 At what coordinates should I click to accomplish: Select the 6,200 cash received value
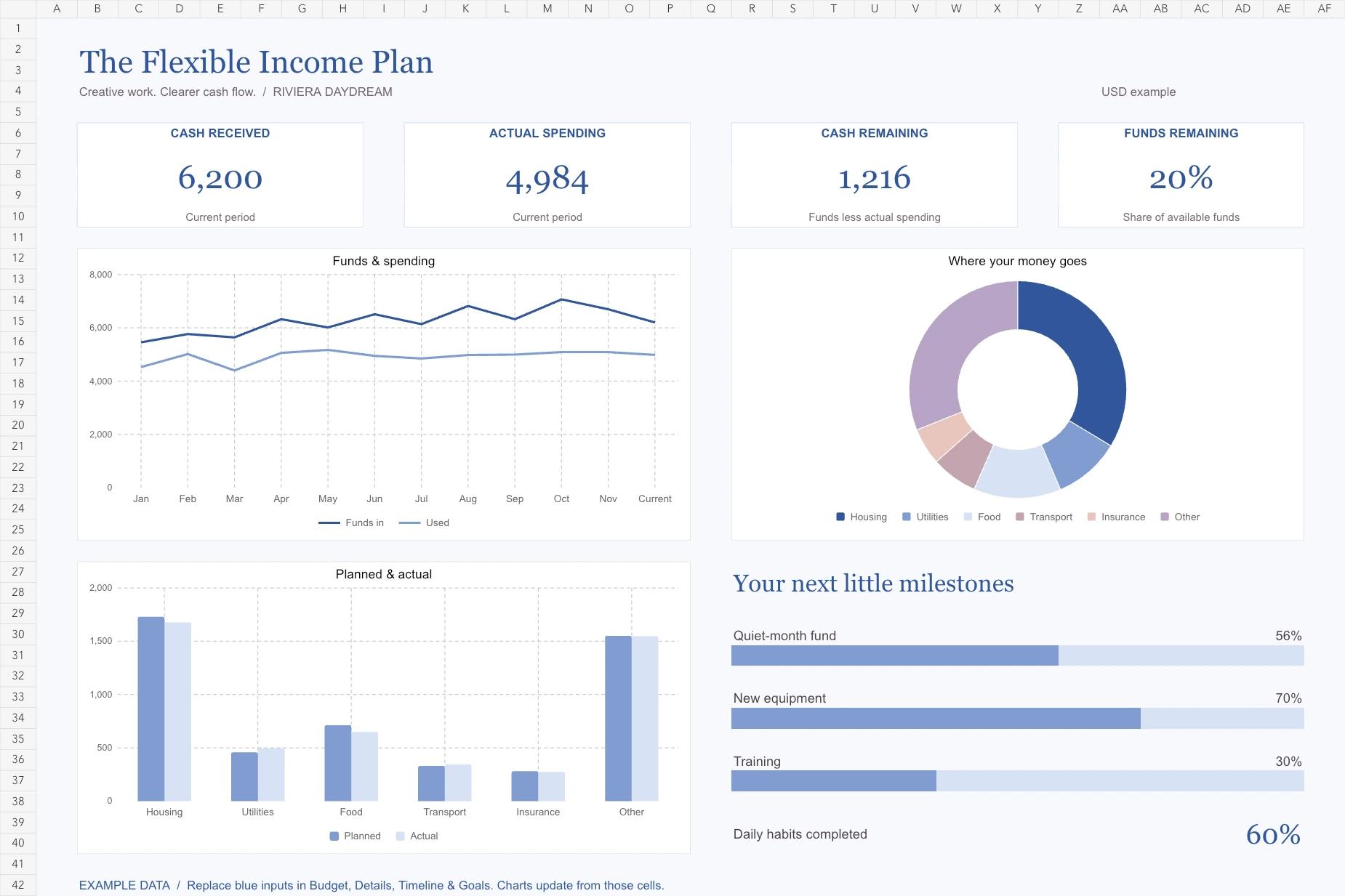(220, 178)
